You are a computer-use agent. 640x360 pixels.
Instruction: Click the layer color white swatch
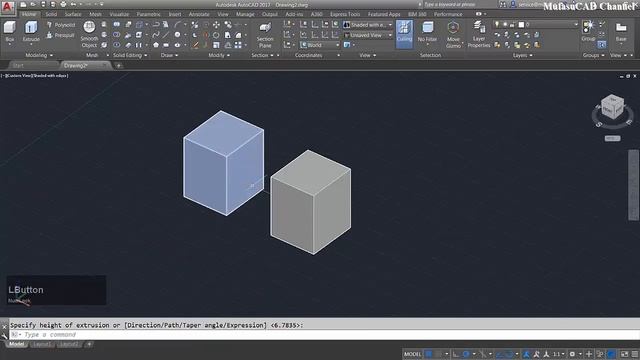(521, 24)
